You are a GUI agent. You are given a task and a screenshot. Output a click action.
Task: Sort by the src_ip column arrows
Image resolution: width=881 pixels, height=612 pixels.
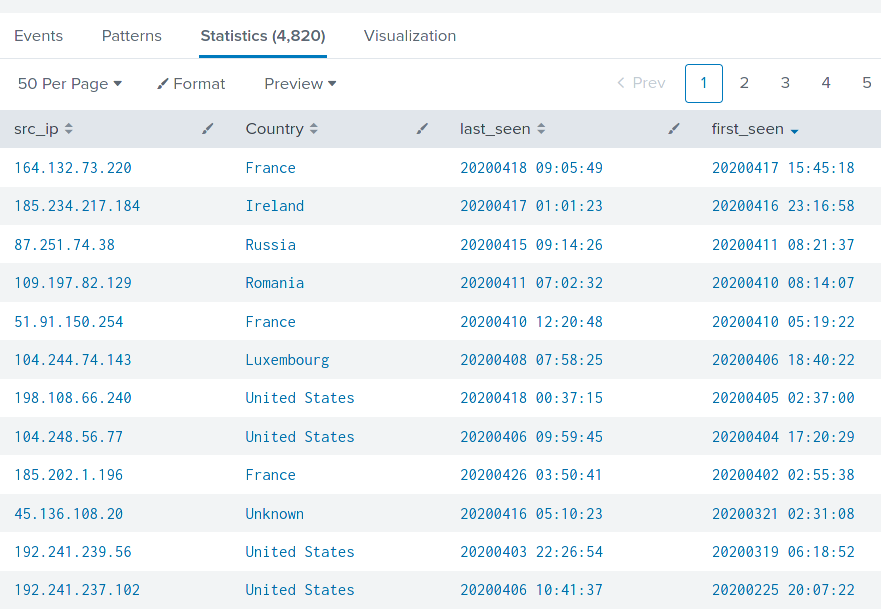[x=69, y=129]
